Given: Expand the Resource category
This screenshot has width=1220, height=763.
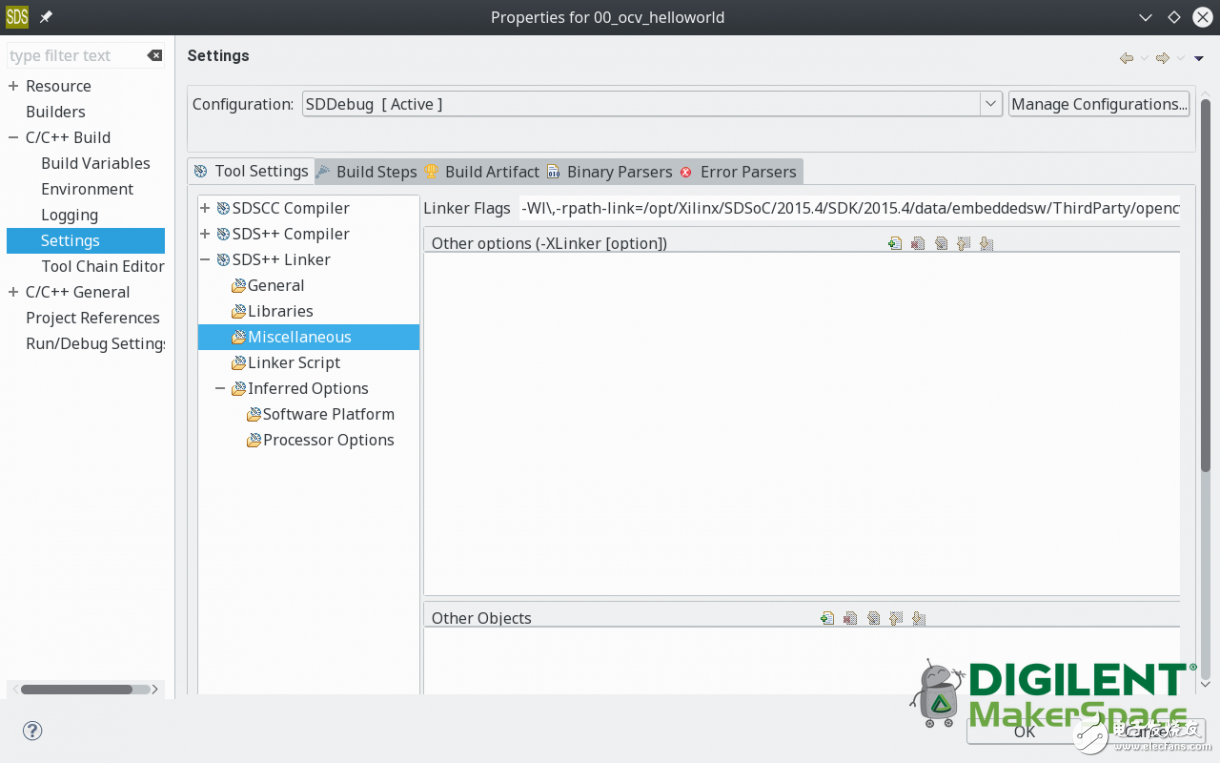Looking at the screenshot, I should point(14,86).
